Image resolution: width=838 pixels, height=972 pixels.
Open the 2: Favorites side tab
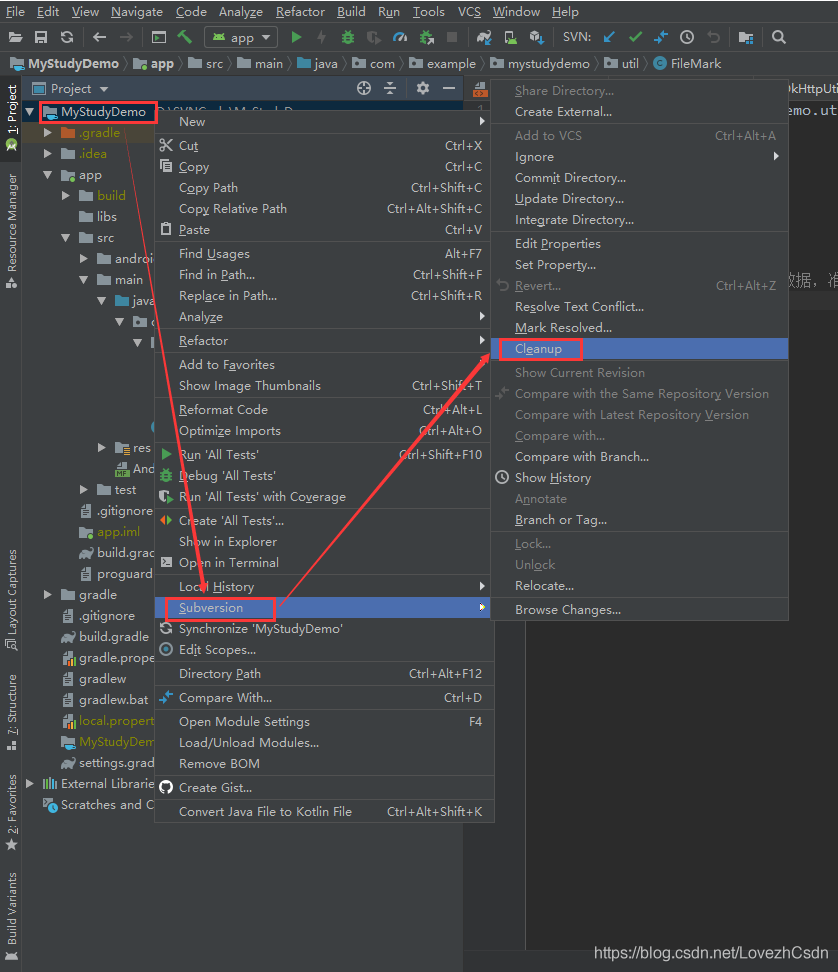coord(11,813)
